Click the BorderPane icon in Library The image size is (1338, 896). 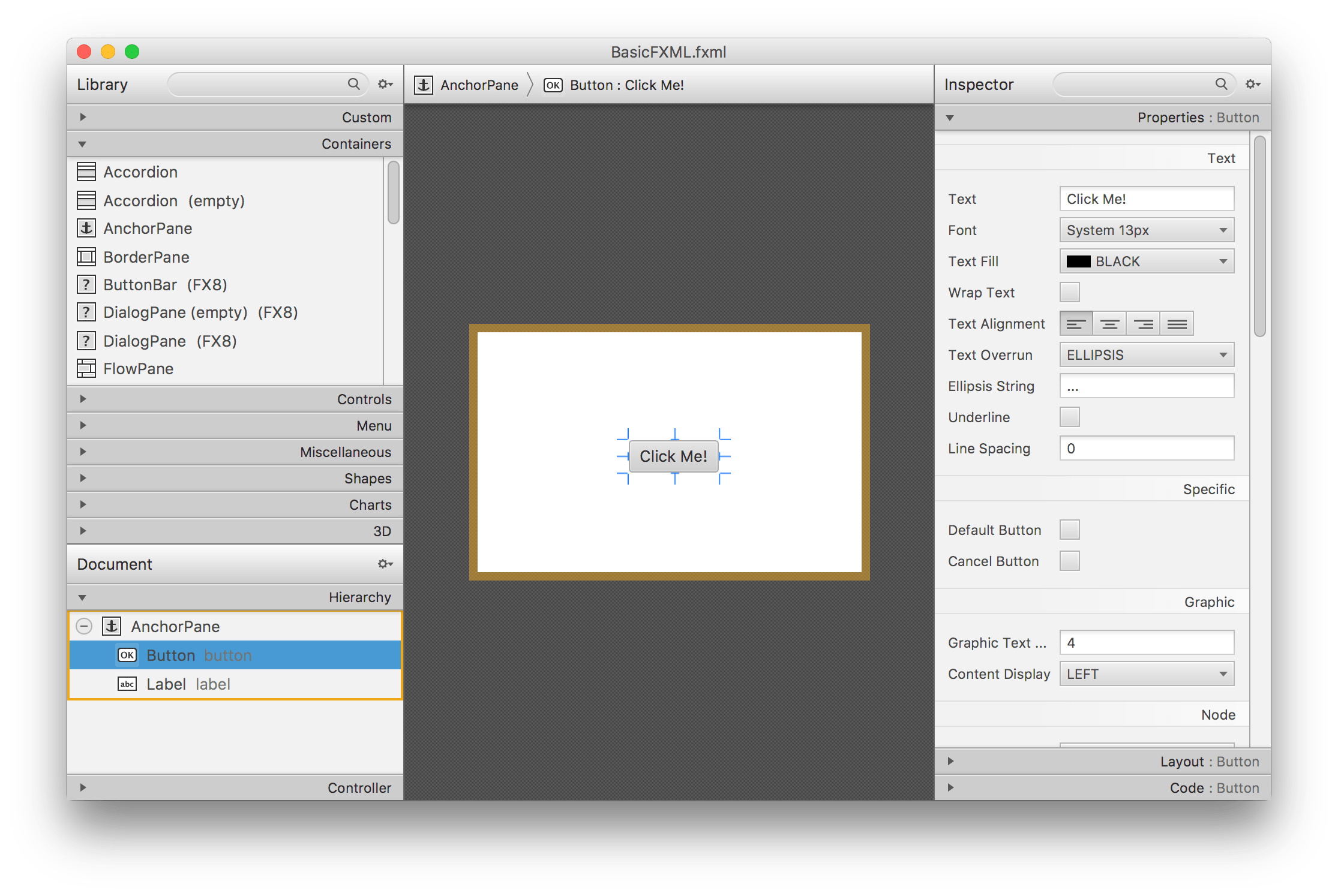click(86, 257)
